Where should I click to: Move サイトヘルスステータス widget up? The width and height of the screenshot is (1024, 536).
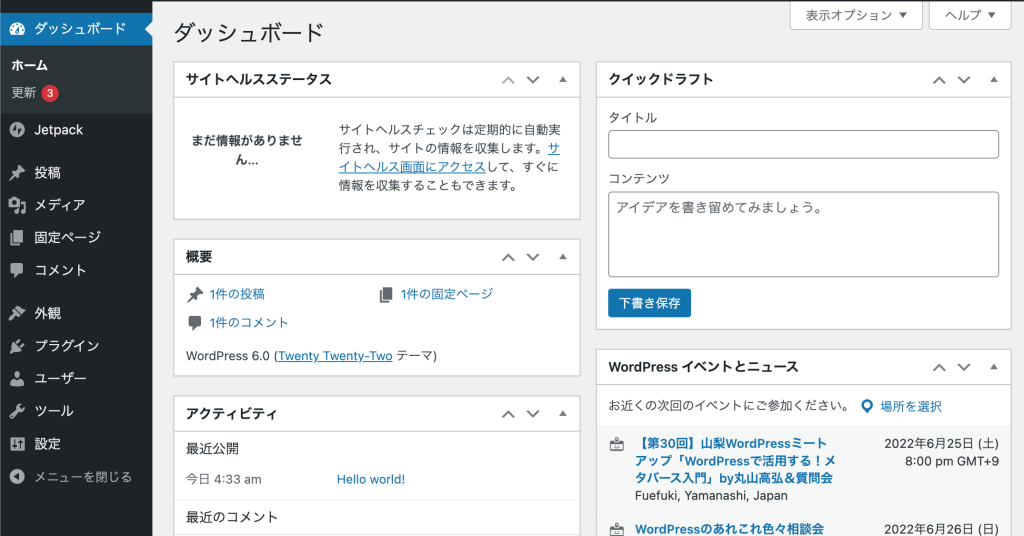pos(508,80)
